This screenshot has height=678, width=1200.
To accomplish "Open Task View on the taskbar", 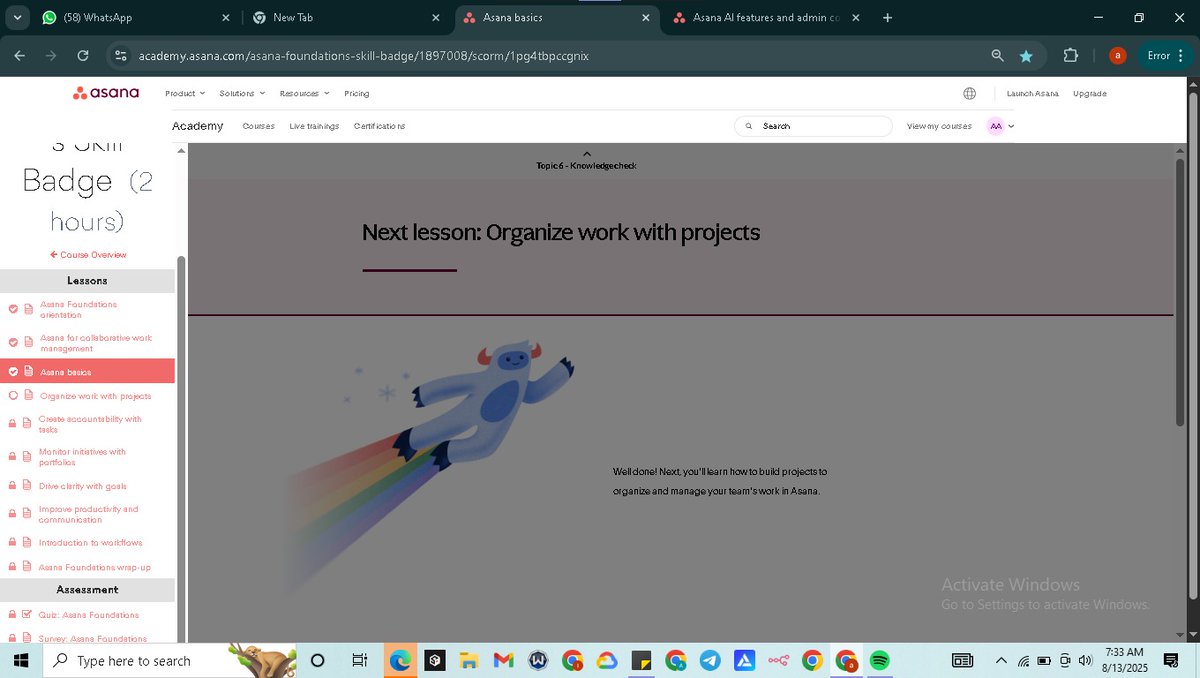I will pos(360,660).
